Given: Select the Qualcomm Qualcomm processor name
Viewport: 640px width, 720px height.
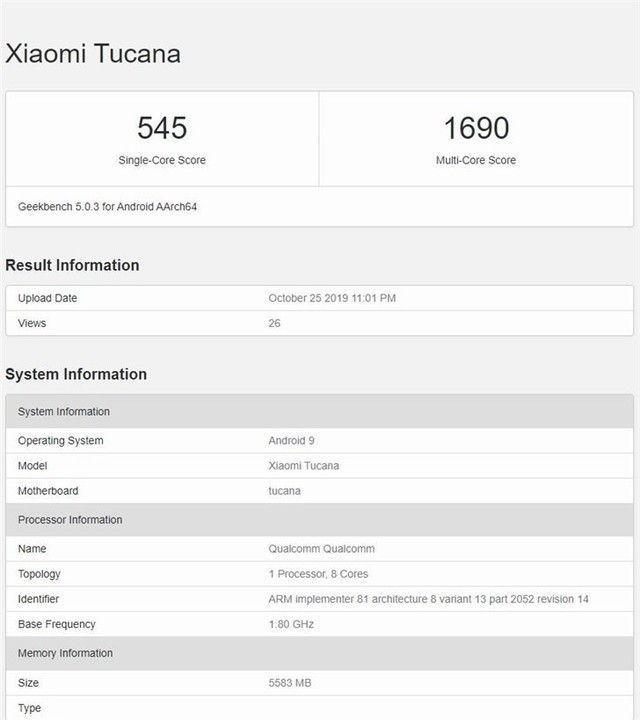Looking at the screenshot, I should coord(322,549).
